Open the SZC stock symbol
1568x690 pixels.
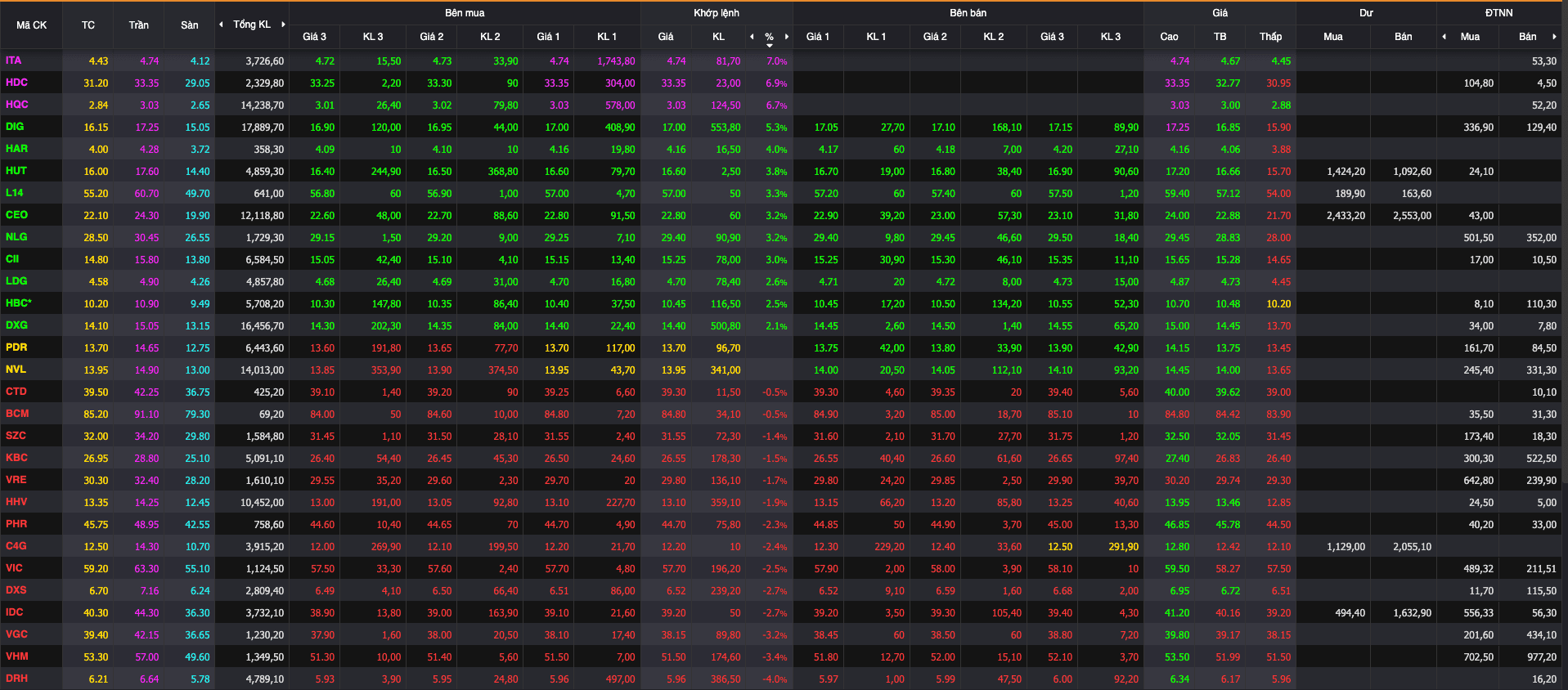tap(16, 436)
